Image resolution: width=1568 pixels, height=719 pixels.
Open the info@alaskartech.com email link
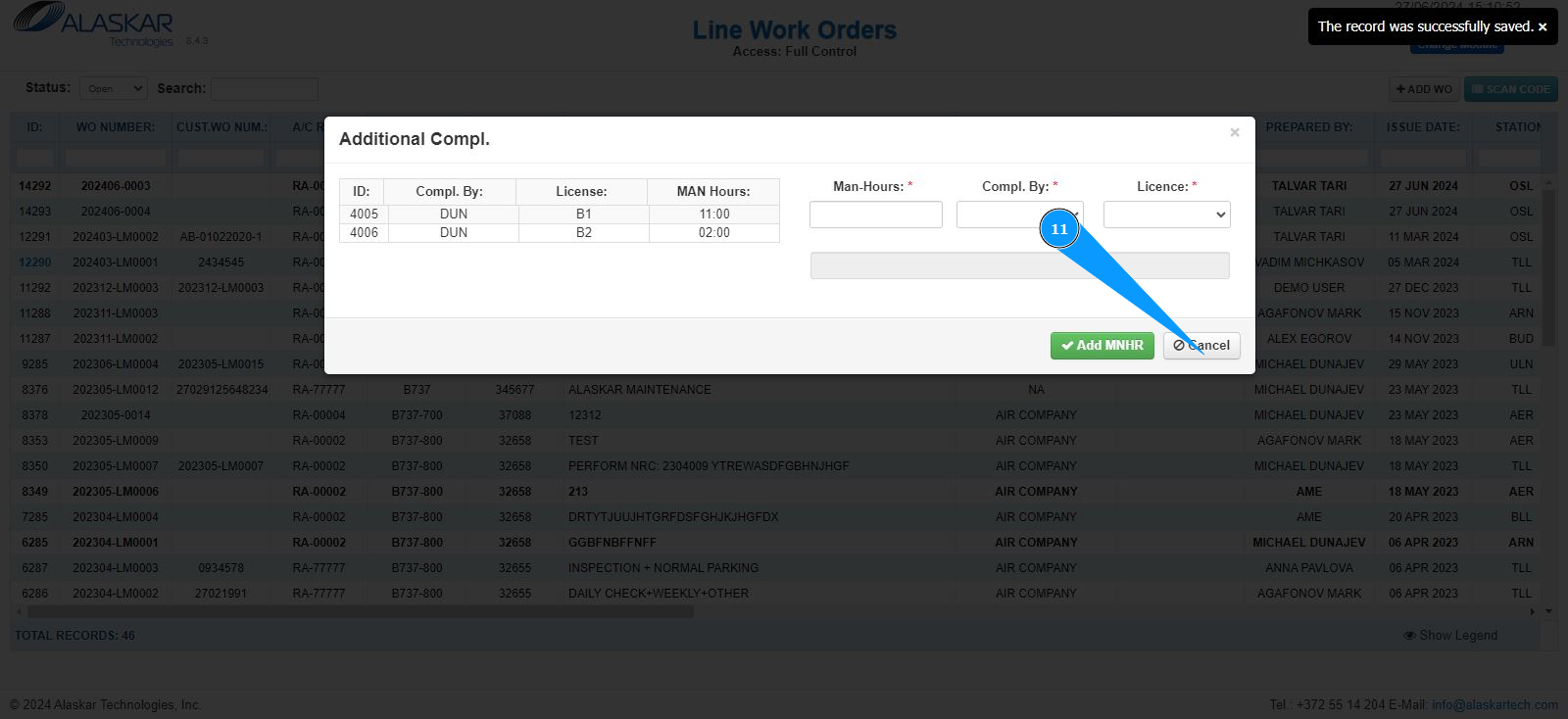coord(1494,705)
